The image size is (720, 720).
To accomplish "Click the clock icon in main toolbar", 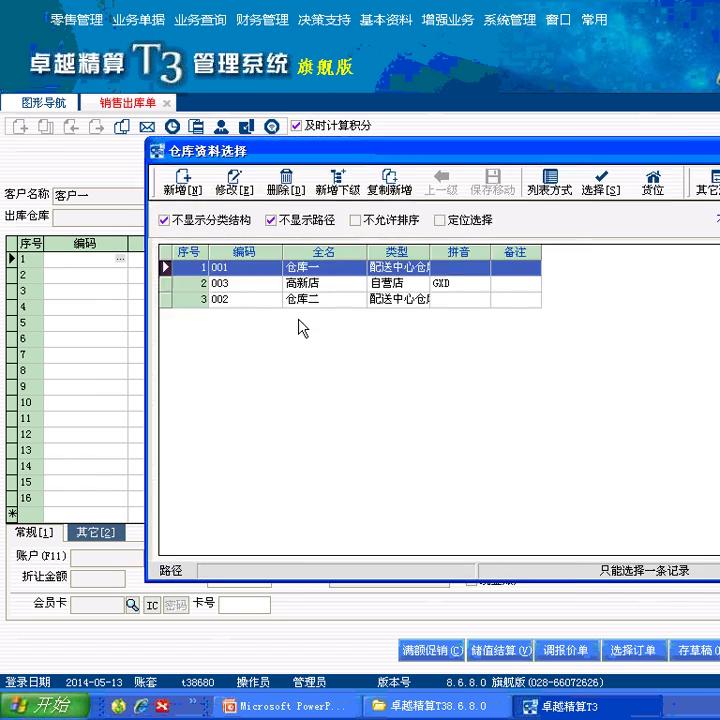I will click(172, 126).
